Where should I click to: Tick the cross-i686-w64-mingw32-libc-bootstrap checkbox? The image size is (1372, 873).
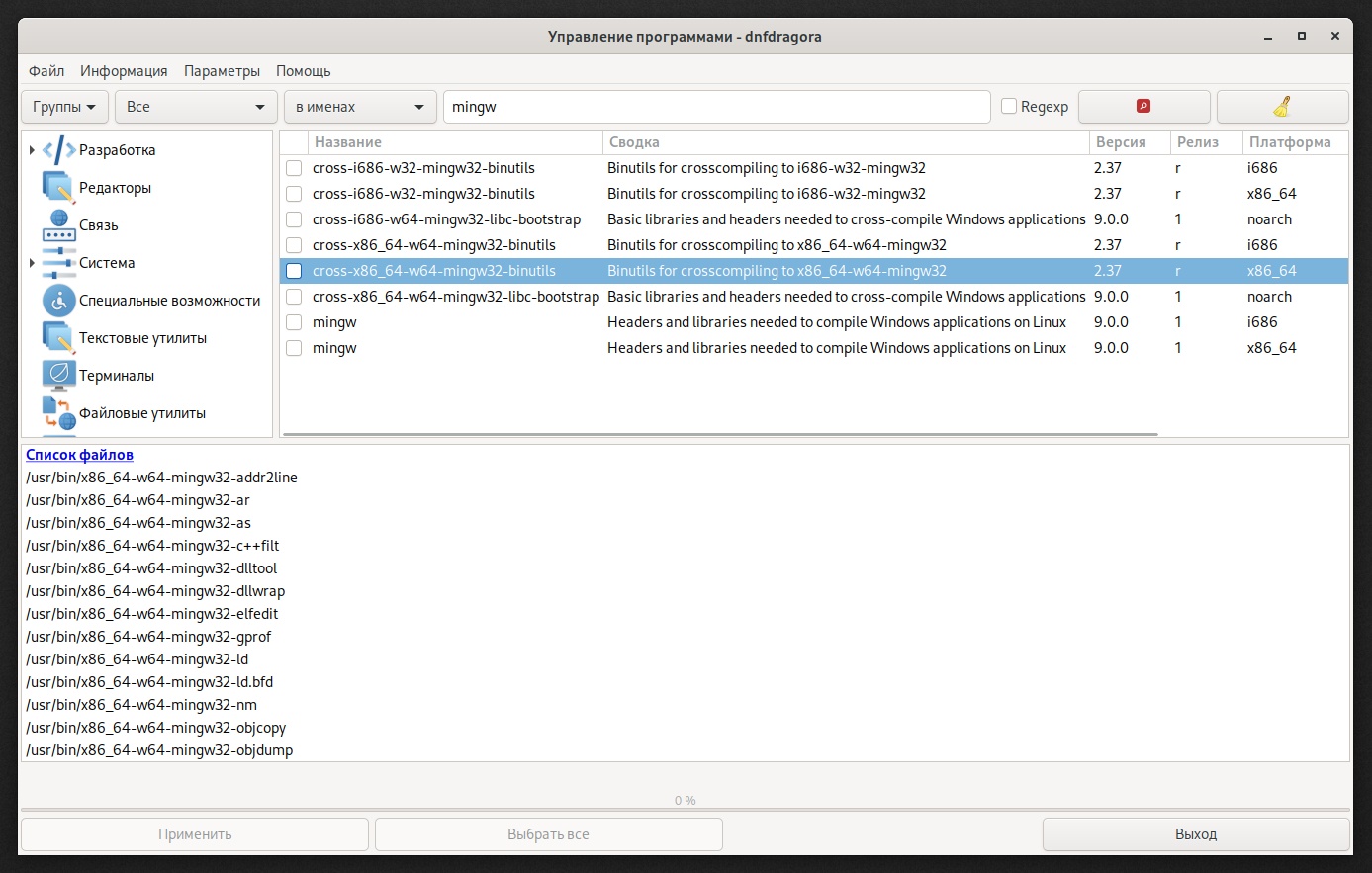(x=294, y=219)
